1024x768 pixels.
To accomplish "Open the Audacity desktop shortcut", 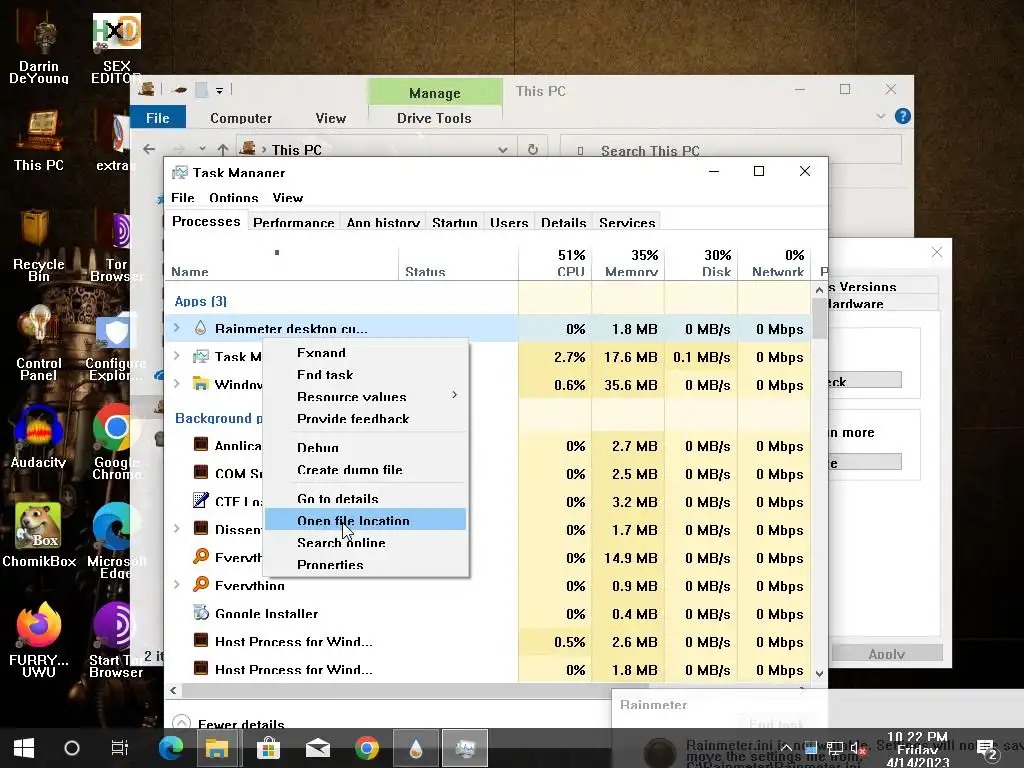I will point(39,436).
